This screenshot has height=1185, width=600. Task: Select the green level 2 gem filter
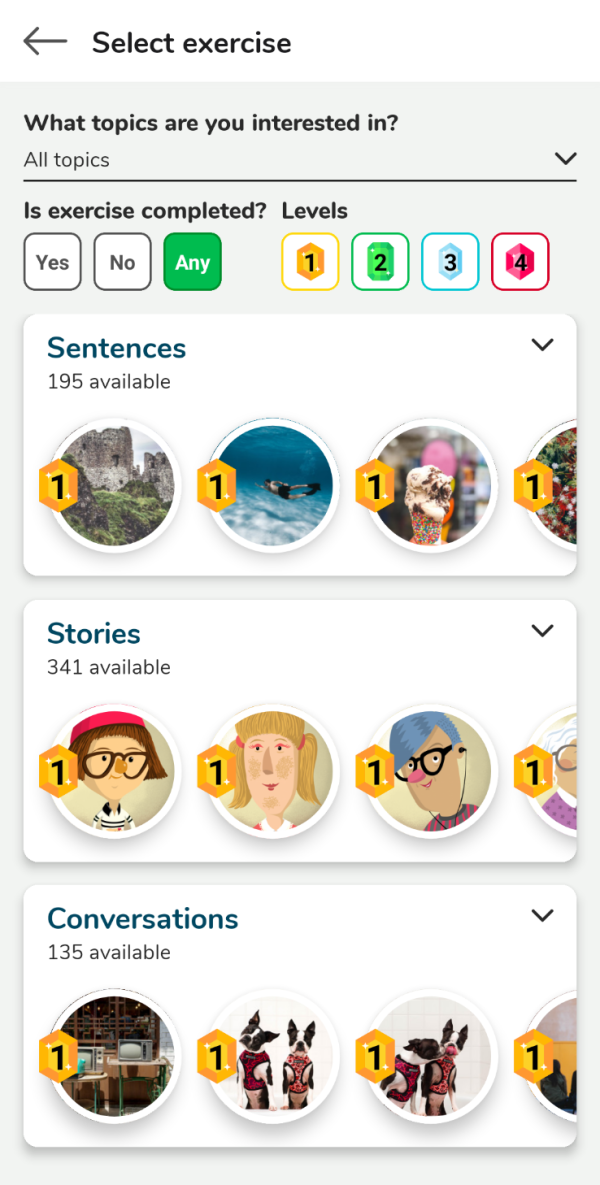click(380, 262)
